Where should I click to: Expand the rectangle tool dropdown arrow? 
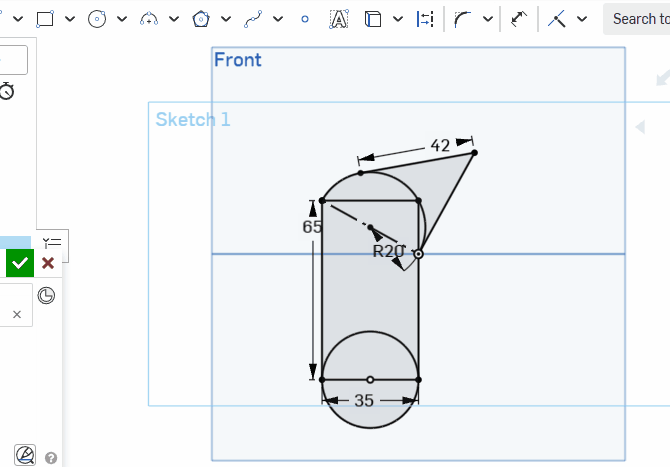coord(69,19)
